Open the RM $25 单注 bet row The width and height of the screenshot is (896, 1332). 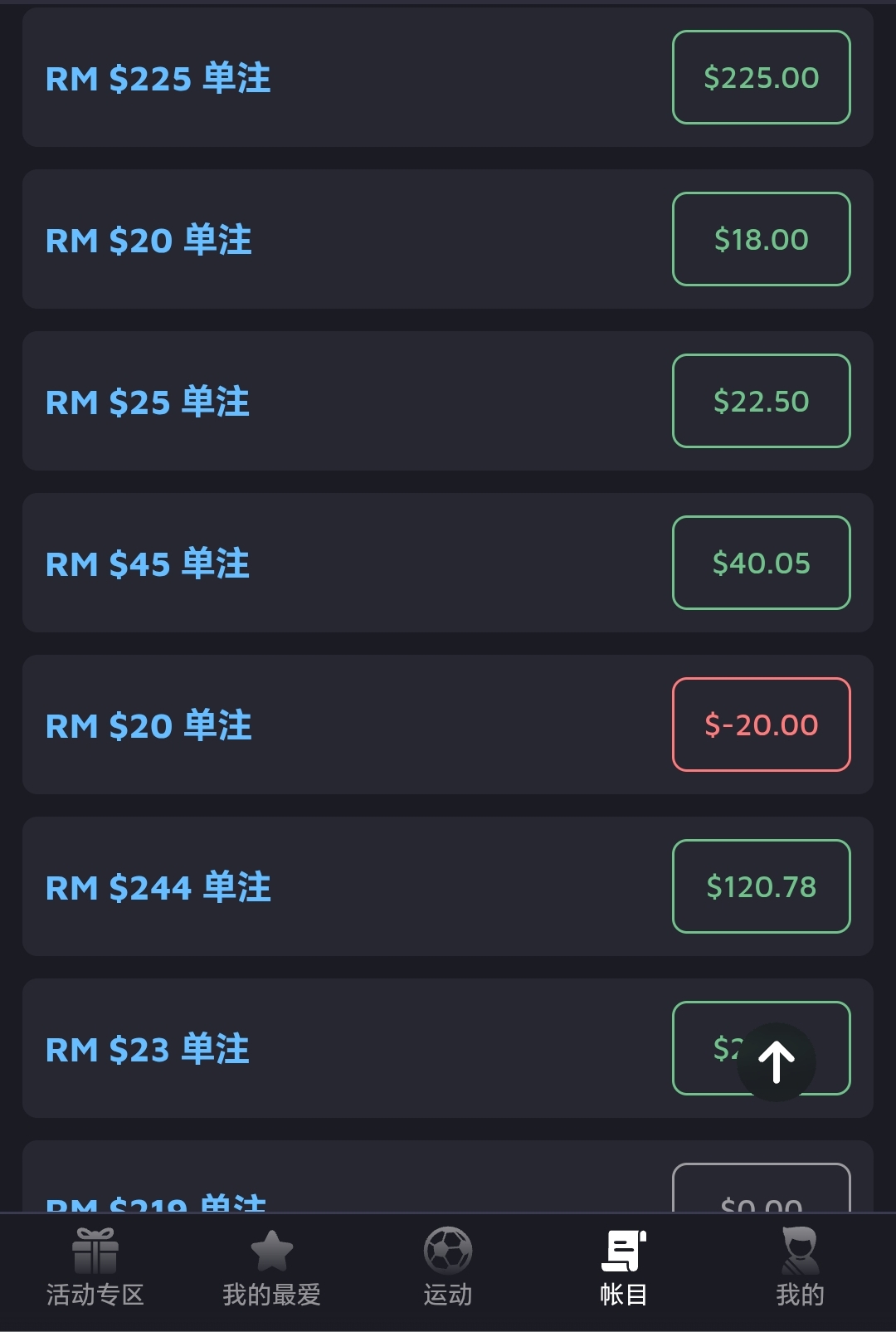[148, 402]
